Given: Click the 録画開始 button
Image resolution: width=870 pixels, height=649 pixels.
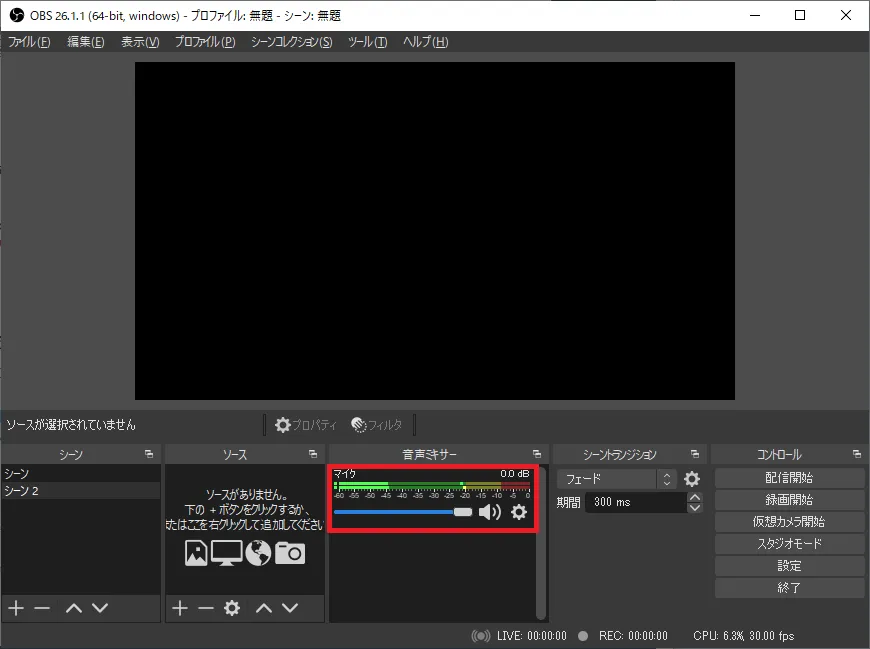Looking at the screenshot, I should tap(789, 500).
